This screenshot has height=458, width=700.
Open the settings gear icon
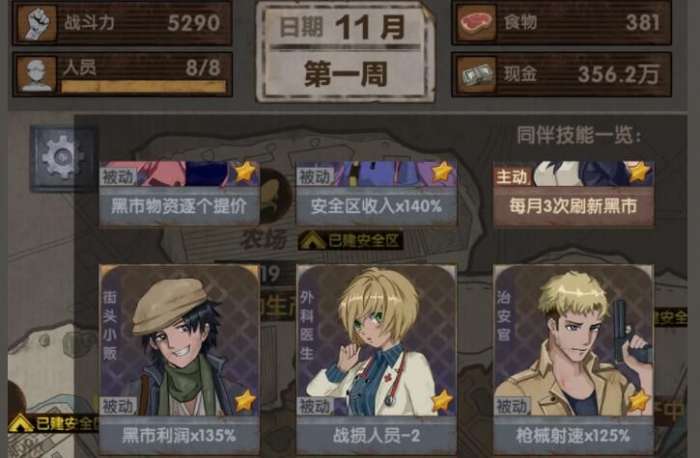coord(63,158)
